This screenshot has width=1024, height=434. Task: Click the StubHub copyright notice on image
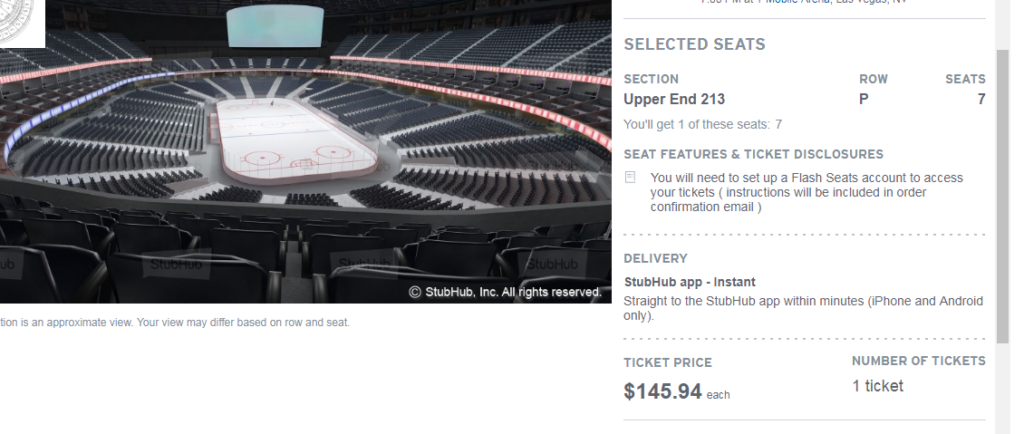pos(505,292)
